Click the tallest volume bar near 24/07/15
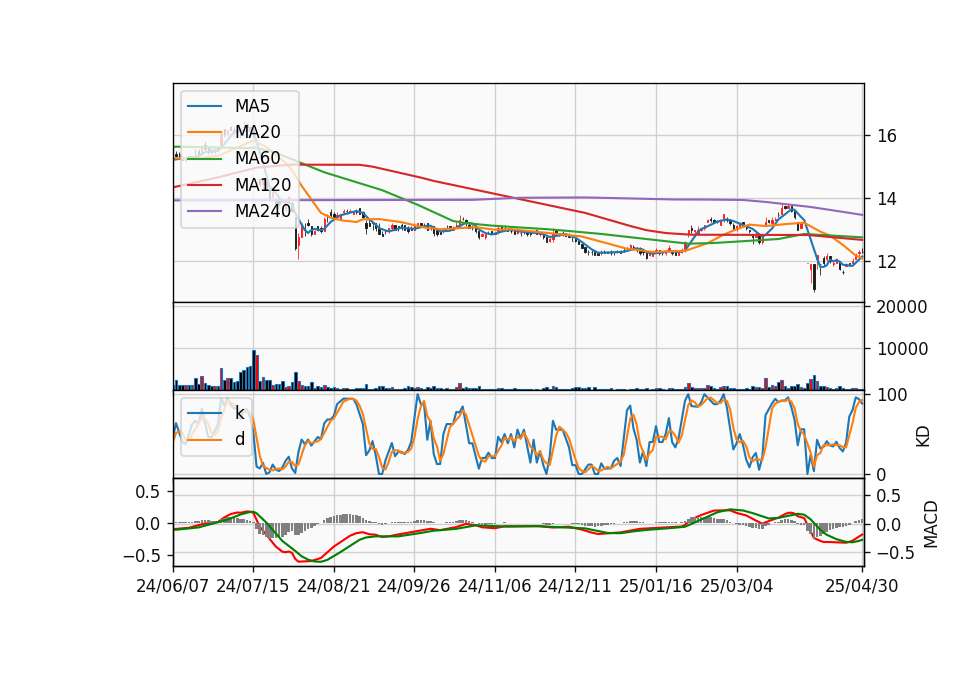This screenshot has width=960, height=690. tap(254, 370)
